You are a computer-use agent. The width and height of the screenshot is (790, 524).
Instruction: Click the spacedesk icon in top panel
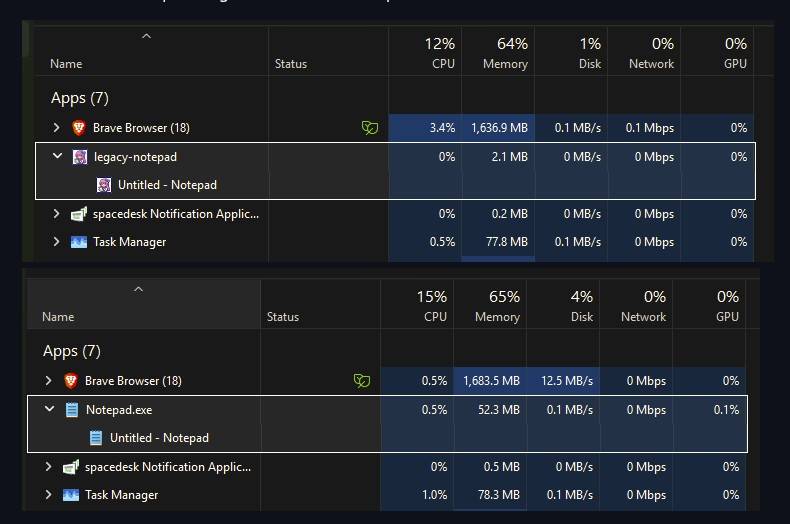79,214
